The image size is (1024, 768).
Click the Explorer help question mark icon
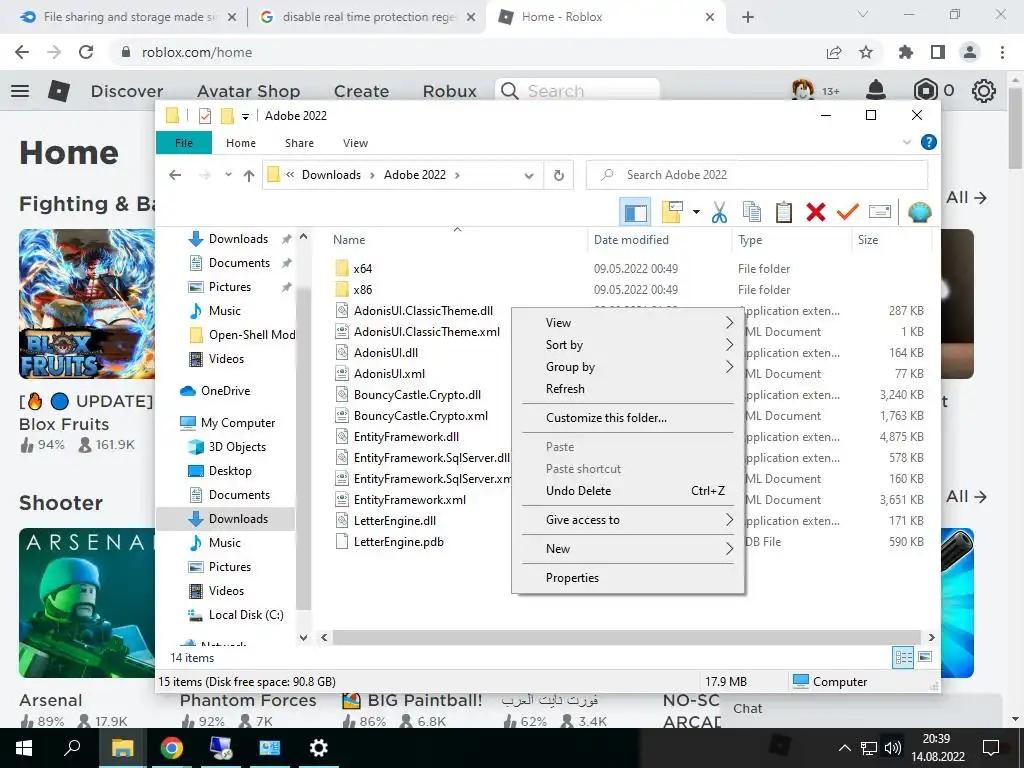click(x=928, y=142)
